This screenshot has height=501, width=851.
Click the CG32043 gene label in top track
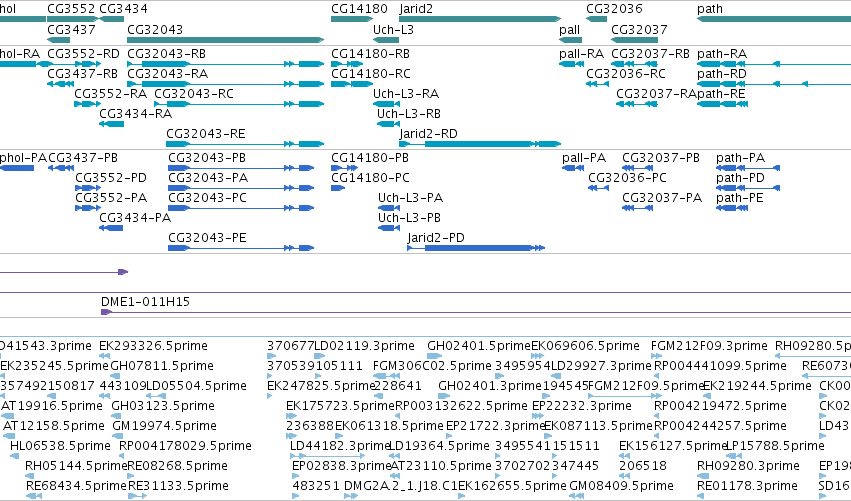pyautogui.click(x=155, y=29)
